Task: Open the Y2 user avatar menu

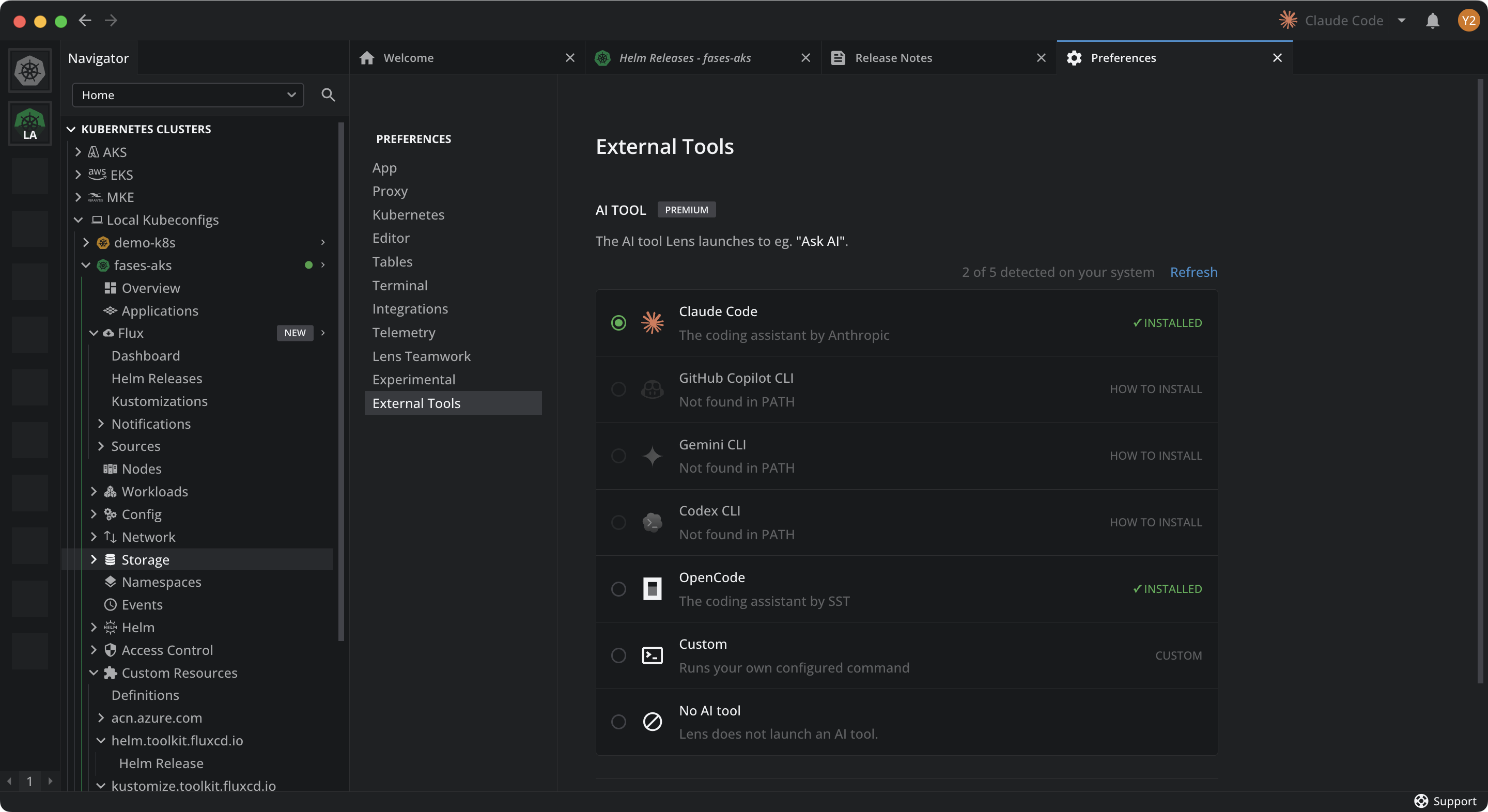Action: point(1468,21)
